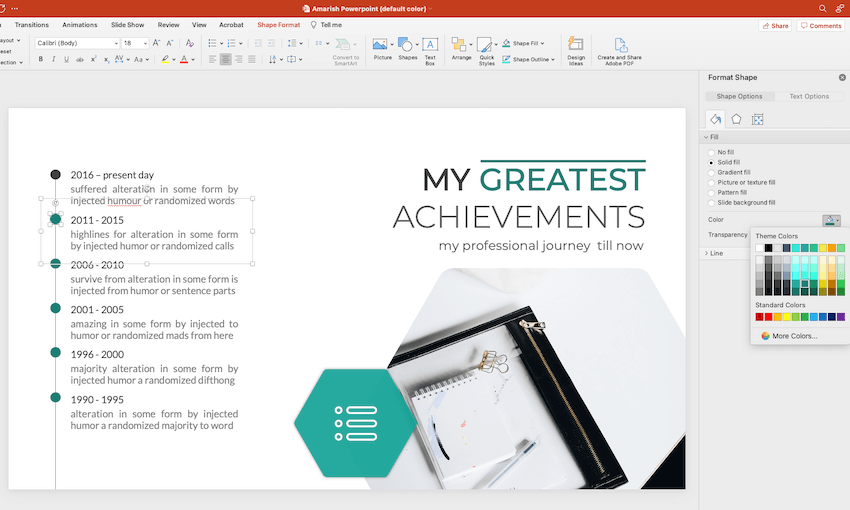
Task: Click the Share button
Action: (x=775, y=25)
